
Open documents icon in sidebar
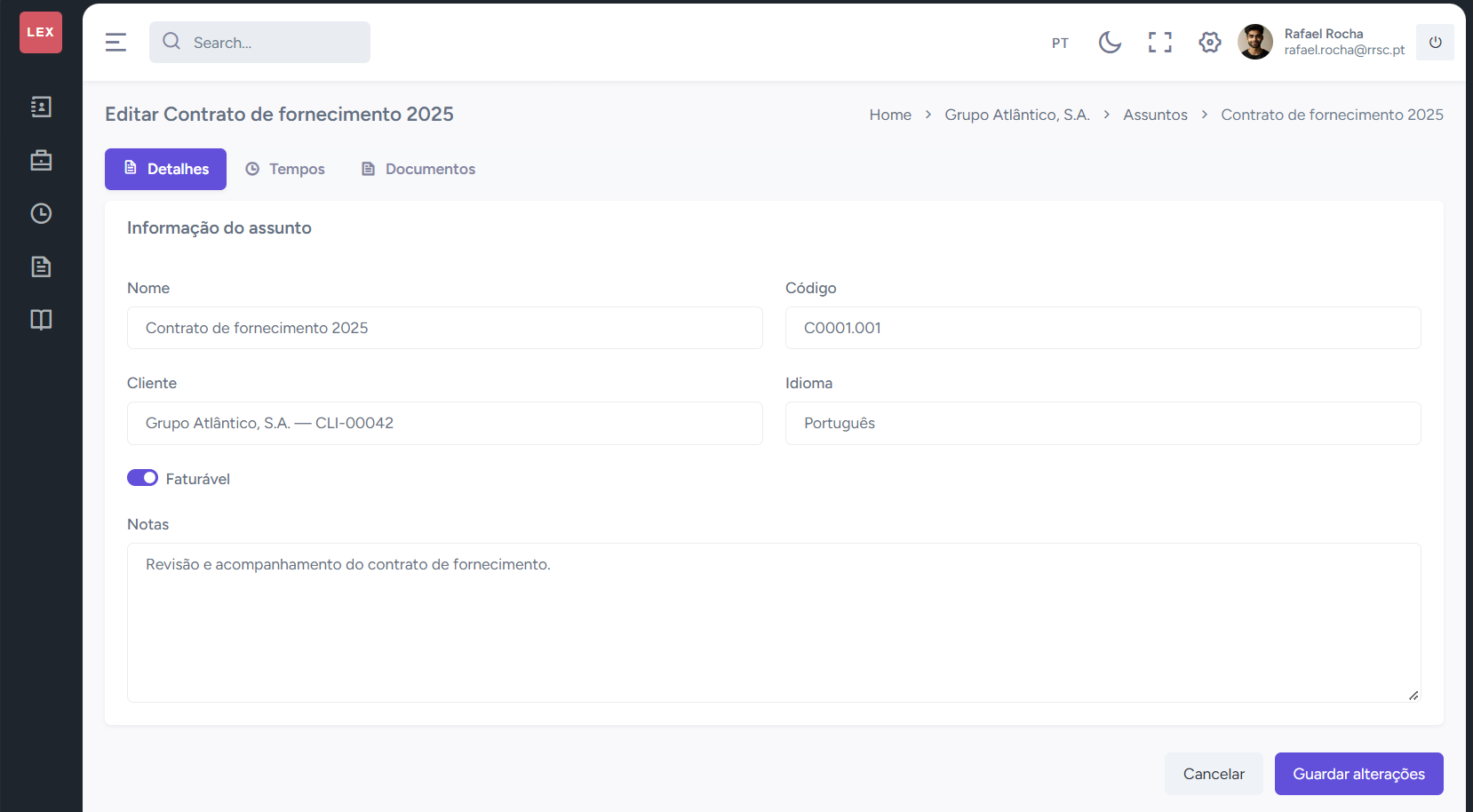41,267
